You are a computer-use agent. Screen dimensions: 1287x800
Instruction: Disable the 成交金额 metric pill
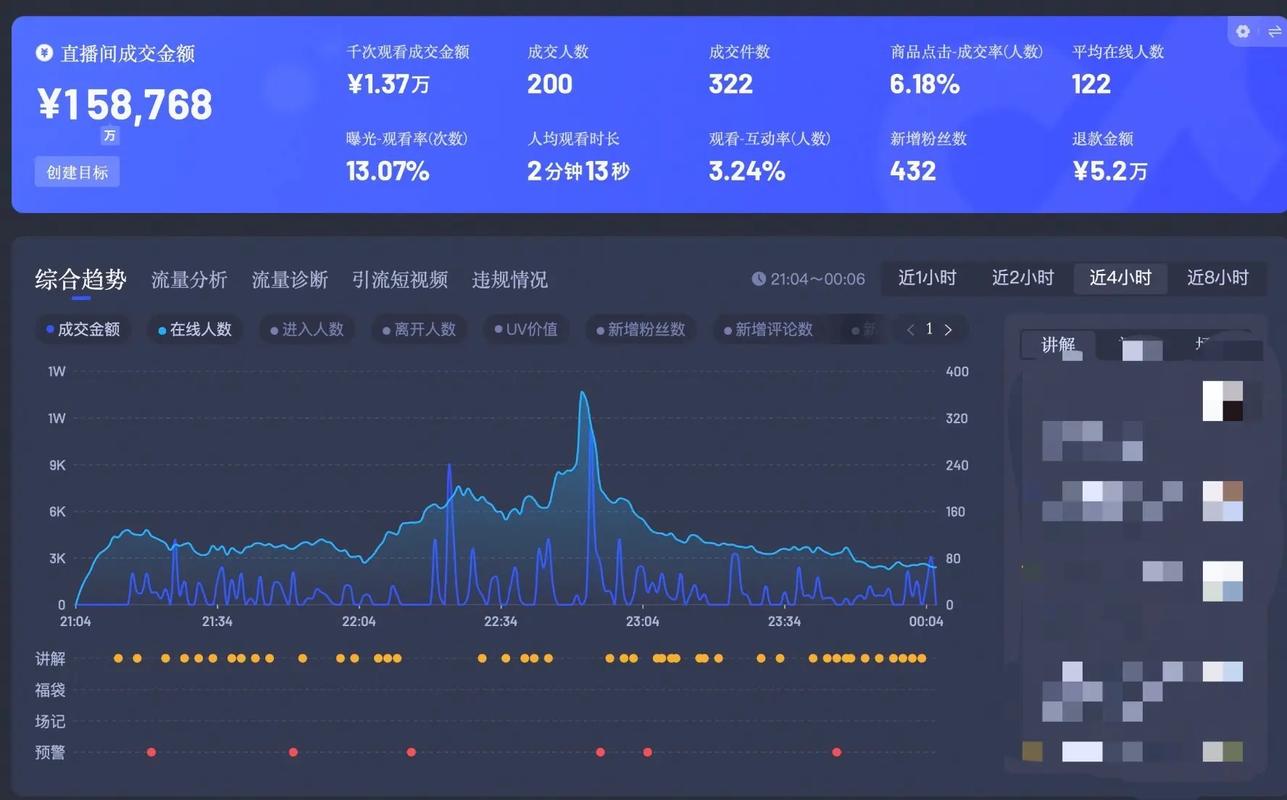(83, 329)
